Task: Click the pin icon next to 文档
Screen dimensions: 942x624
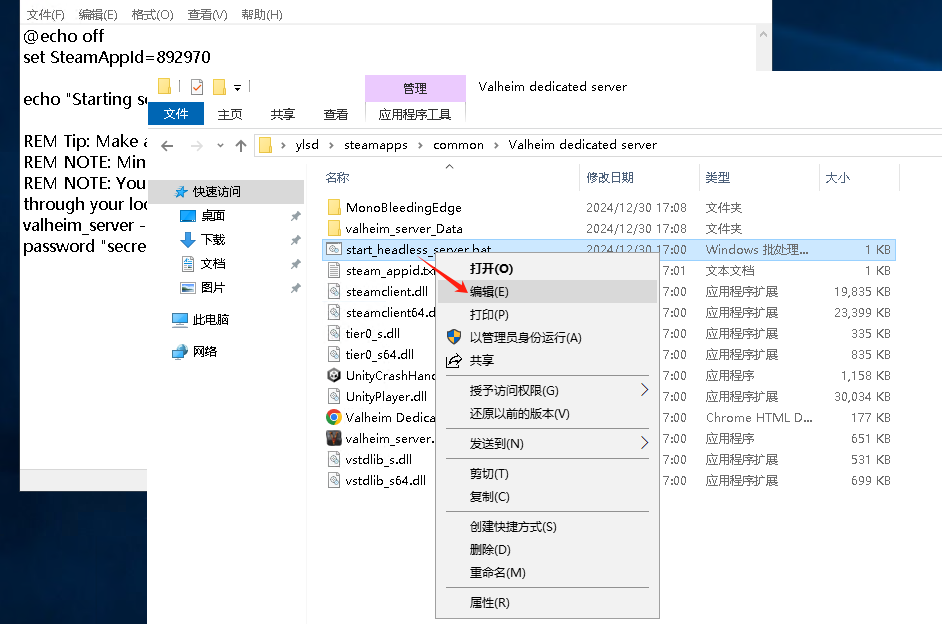Action: pyautogui.click(x=296, y=264)
